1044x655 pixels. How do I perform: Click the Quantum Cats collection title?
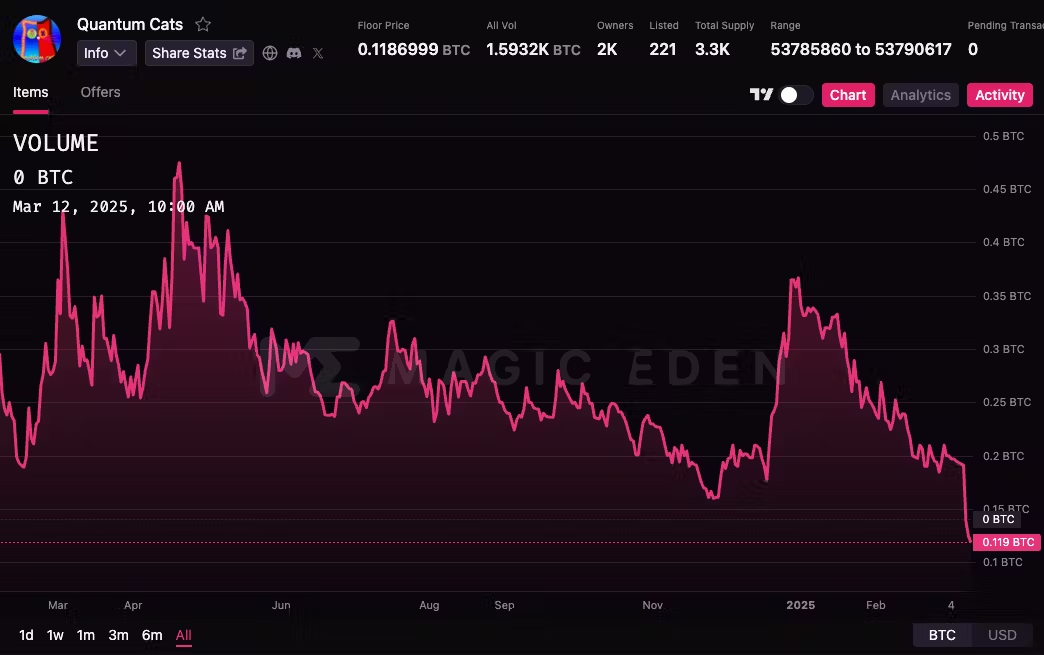coord(130,25)
